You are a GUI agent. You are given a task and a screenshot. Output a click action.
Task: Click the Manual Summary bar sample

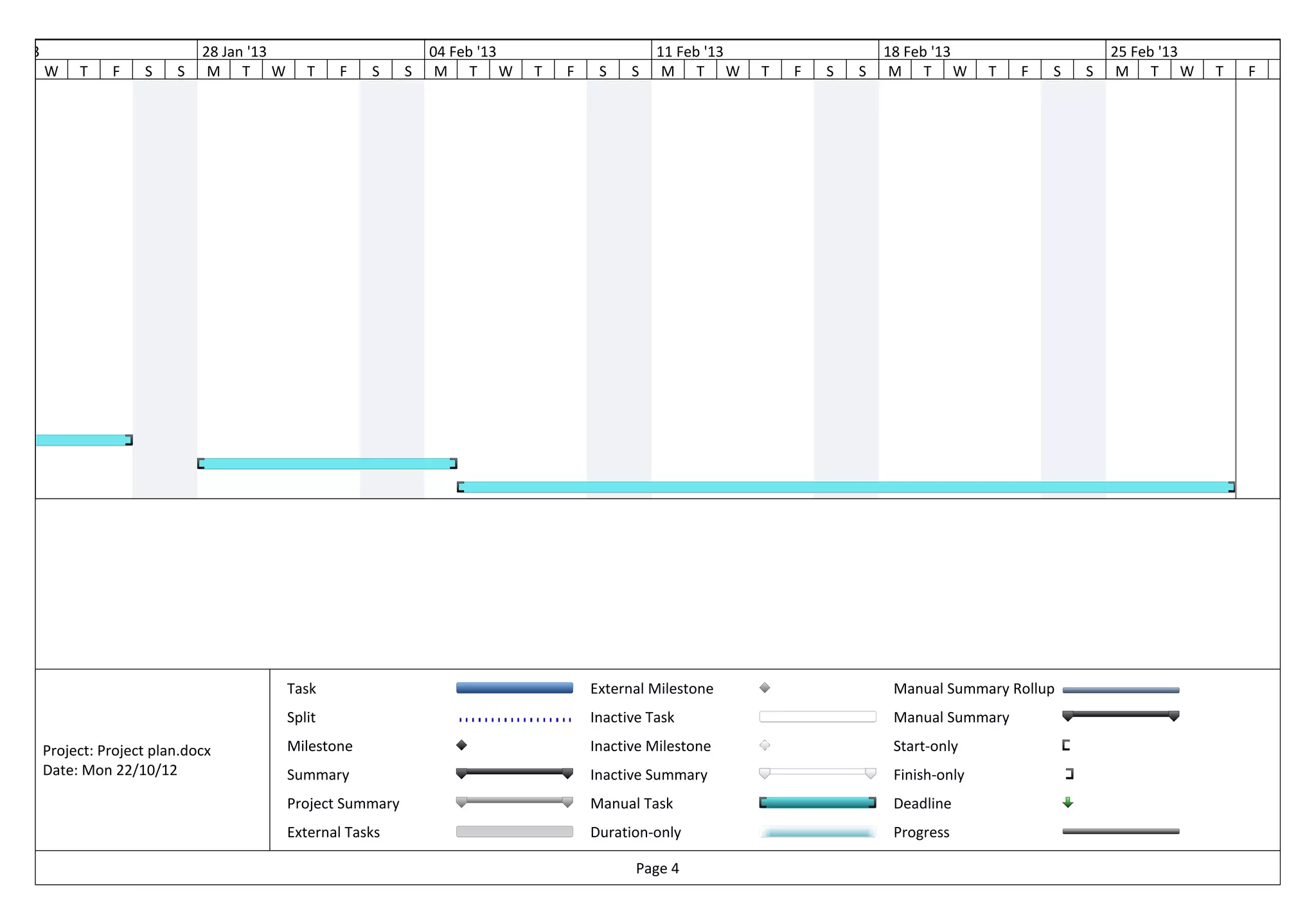(x=1121, y=715)
